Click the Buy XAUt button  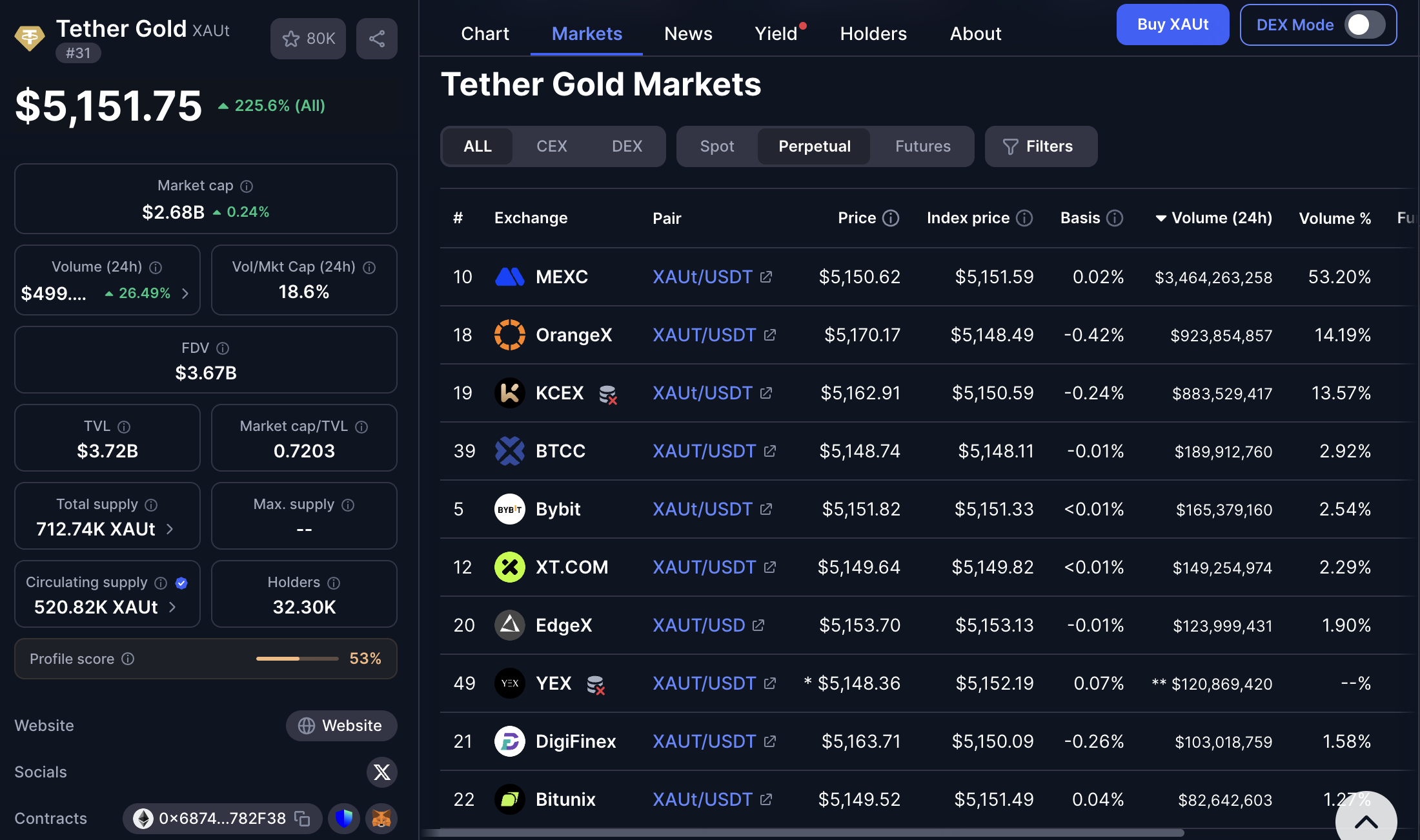(1173, 25)
